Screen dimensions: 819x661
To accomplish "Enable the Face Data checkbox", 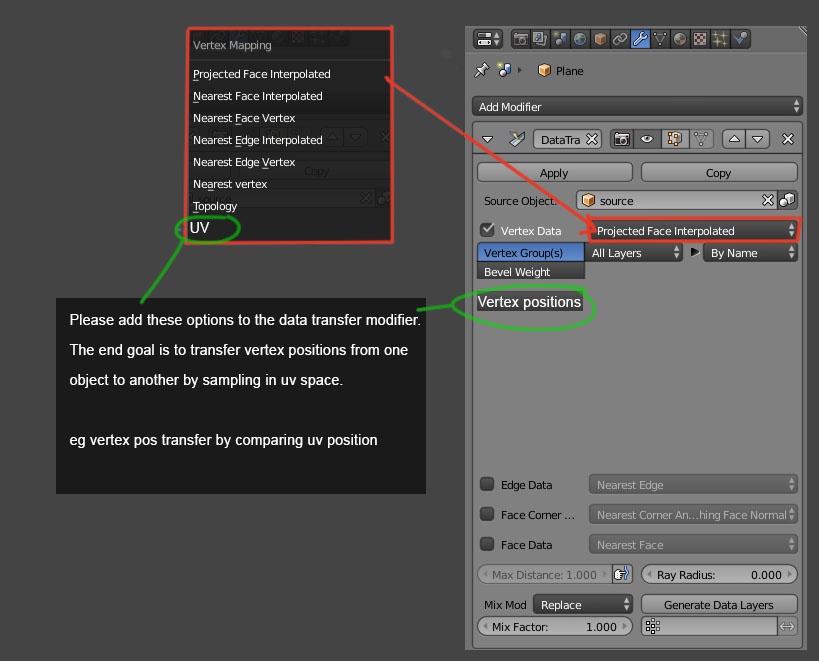I will point(487,544).
